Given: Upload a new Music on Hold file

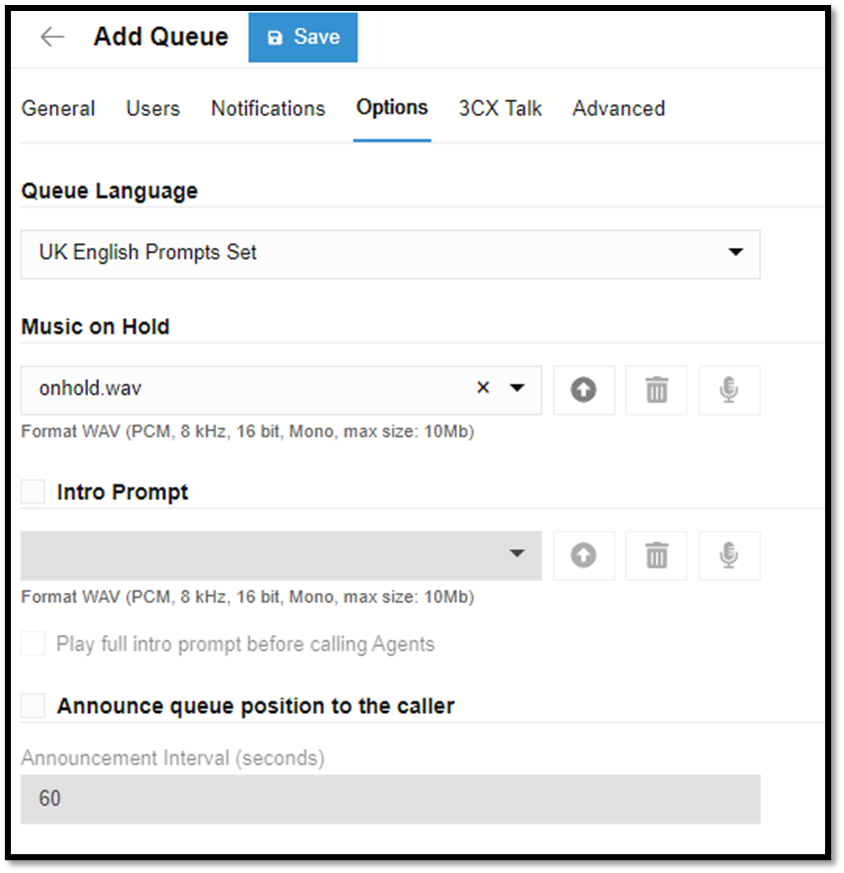Looking at the screenshot, I should (584, 390).
